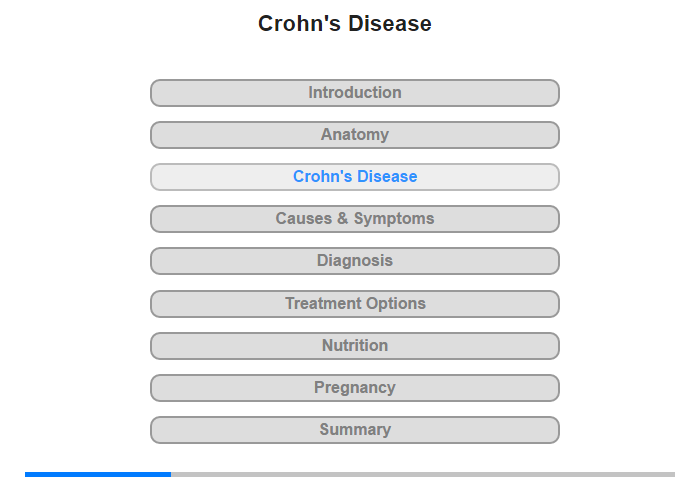The height and width of the screenshot is (480, 700).
Task: Go to the Anatomy chapter
Action: tap(355, 135)
